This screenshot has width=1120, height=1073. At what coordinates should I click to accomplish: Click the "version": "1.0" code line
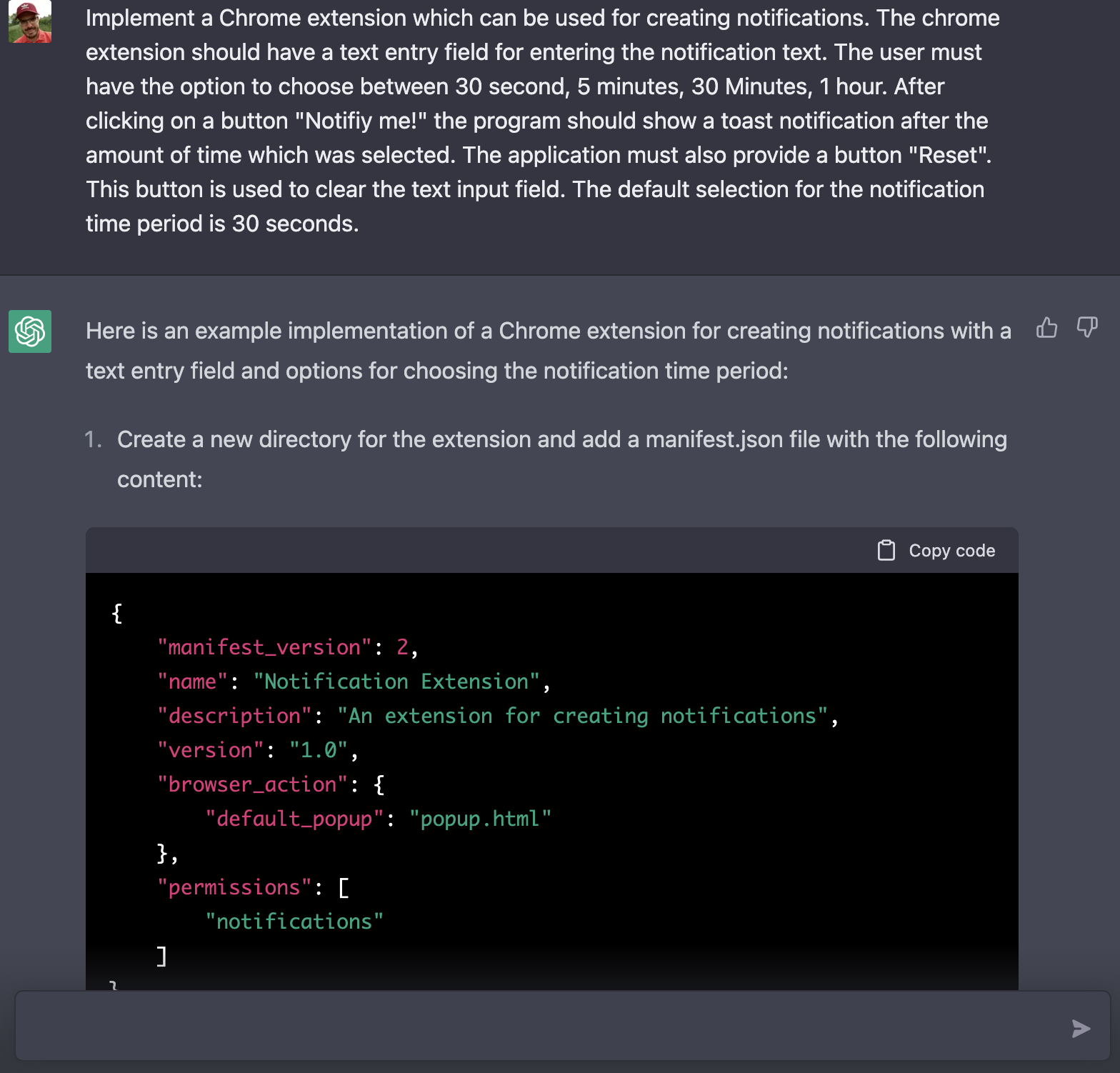click(257, 750)
